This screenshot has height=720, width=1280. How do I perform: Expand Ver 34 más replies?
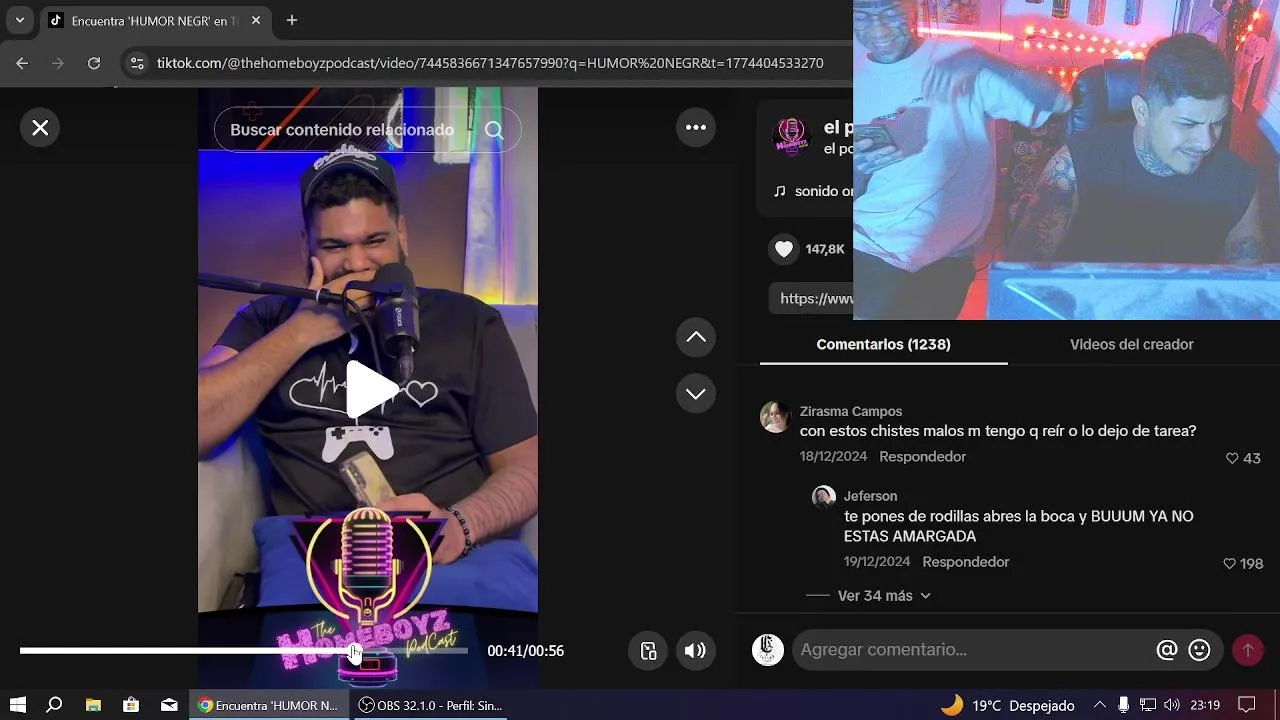click(884, 596)
